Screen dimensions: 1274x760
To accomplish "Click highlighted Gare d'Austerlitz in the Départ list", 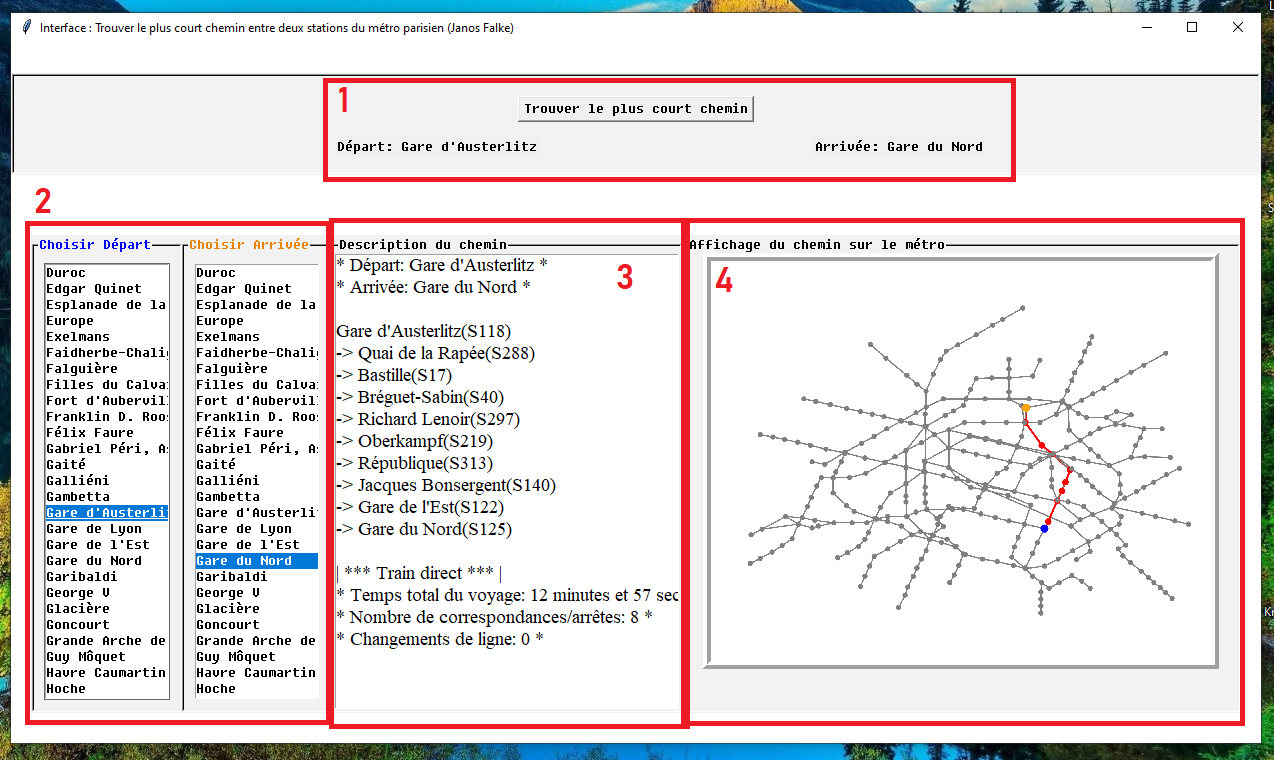I will (x=106, y=513).
